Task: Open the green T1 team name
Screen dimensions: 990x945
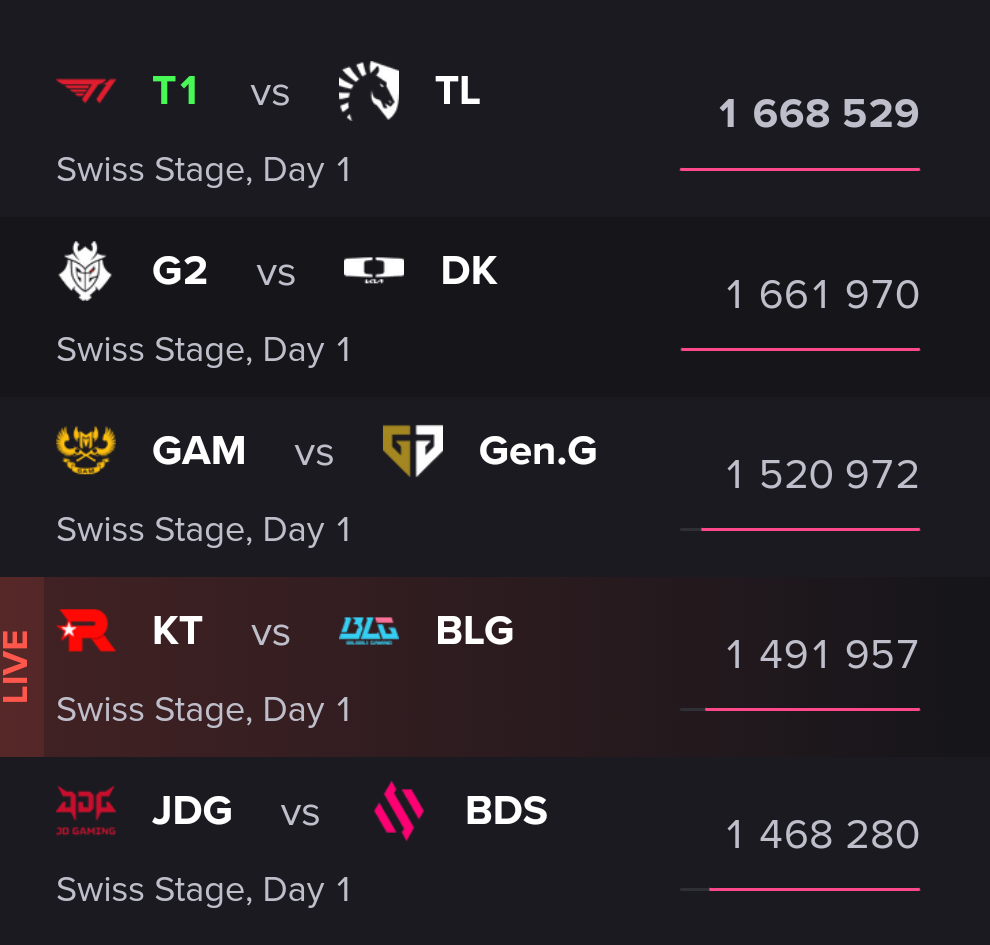Action: [x=175, y=92]
